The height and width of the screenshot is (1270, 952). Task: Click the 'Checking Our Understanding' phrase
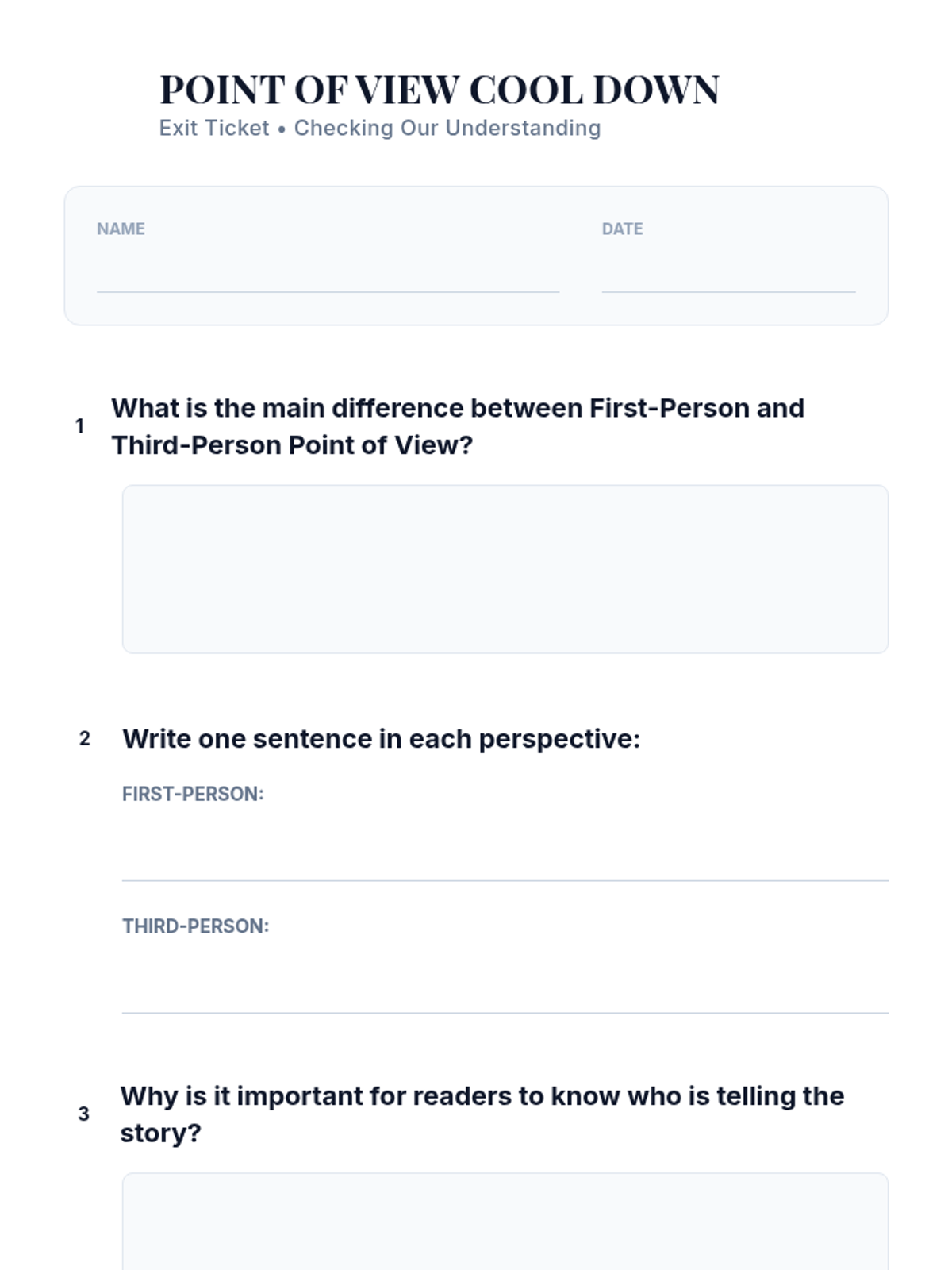click(447, 128)
